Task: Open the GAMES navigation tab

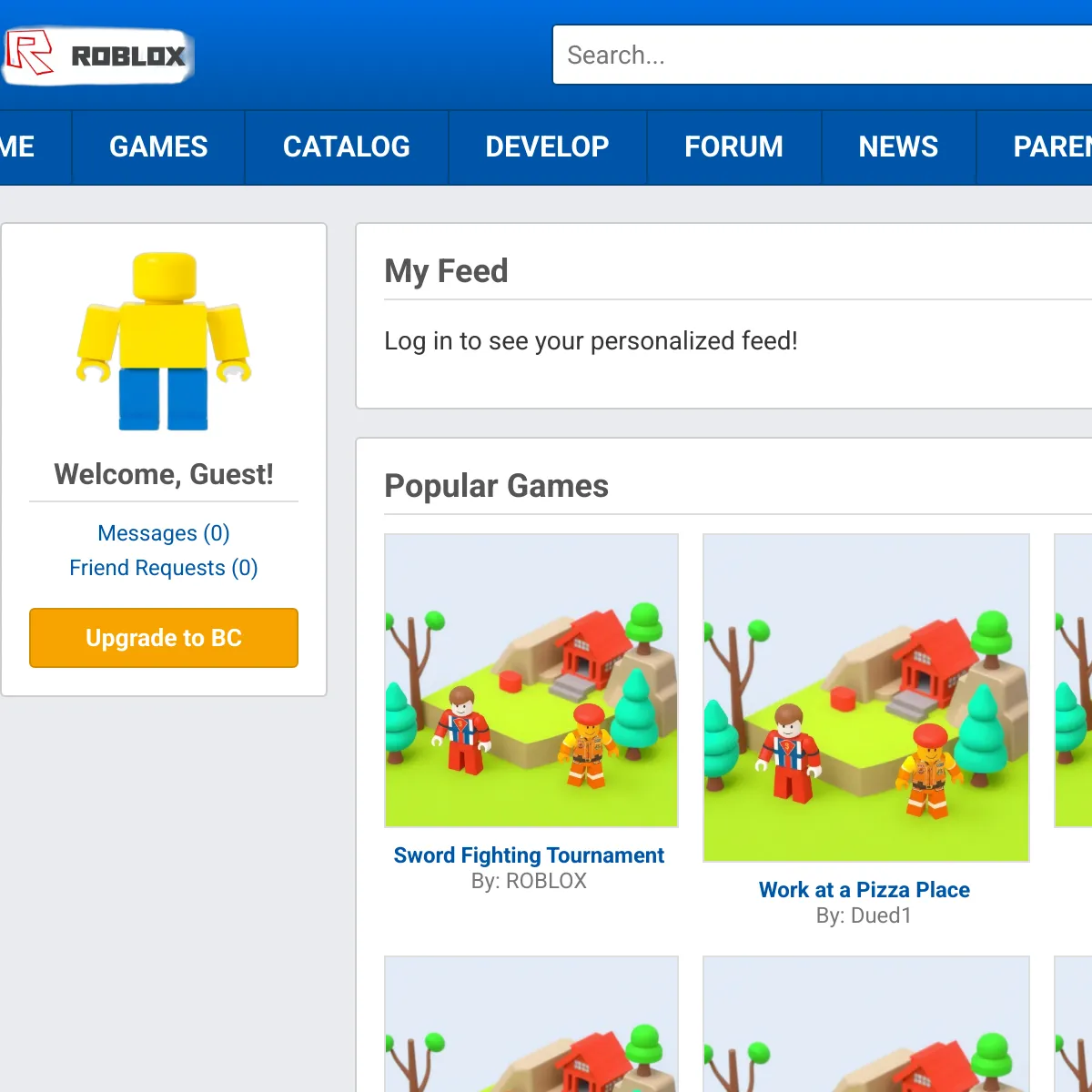Action: [x=158, y=147]
